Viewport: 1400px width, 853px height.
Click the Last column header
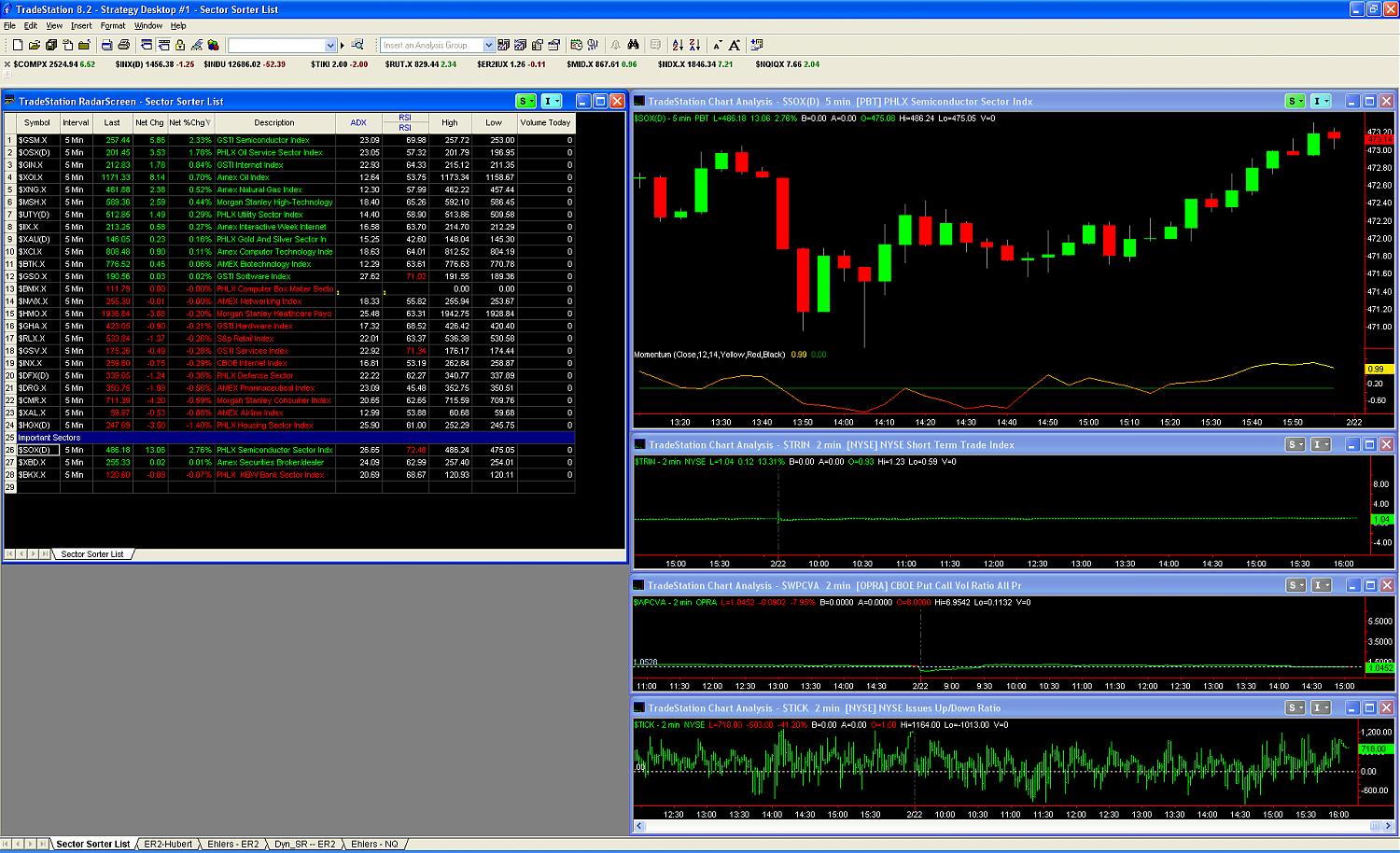click(x=112, y=122)
